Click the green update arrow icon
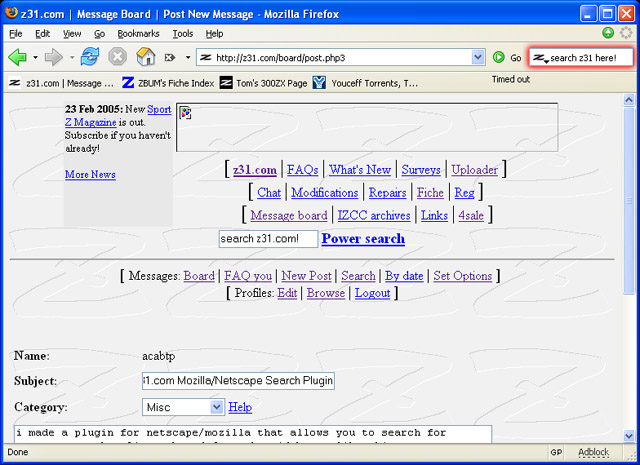The width and height of the screenshot is (640, 465). pos(608,33)
